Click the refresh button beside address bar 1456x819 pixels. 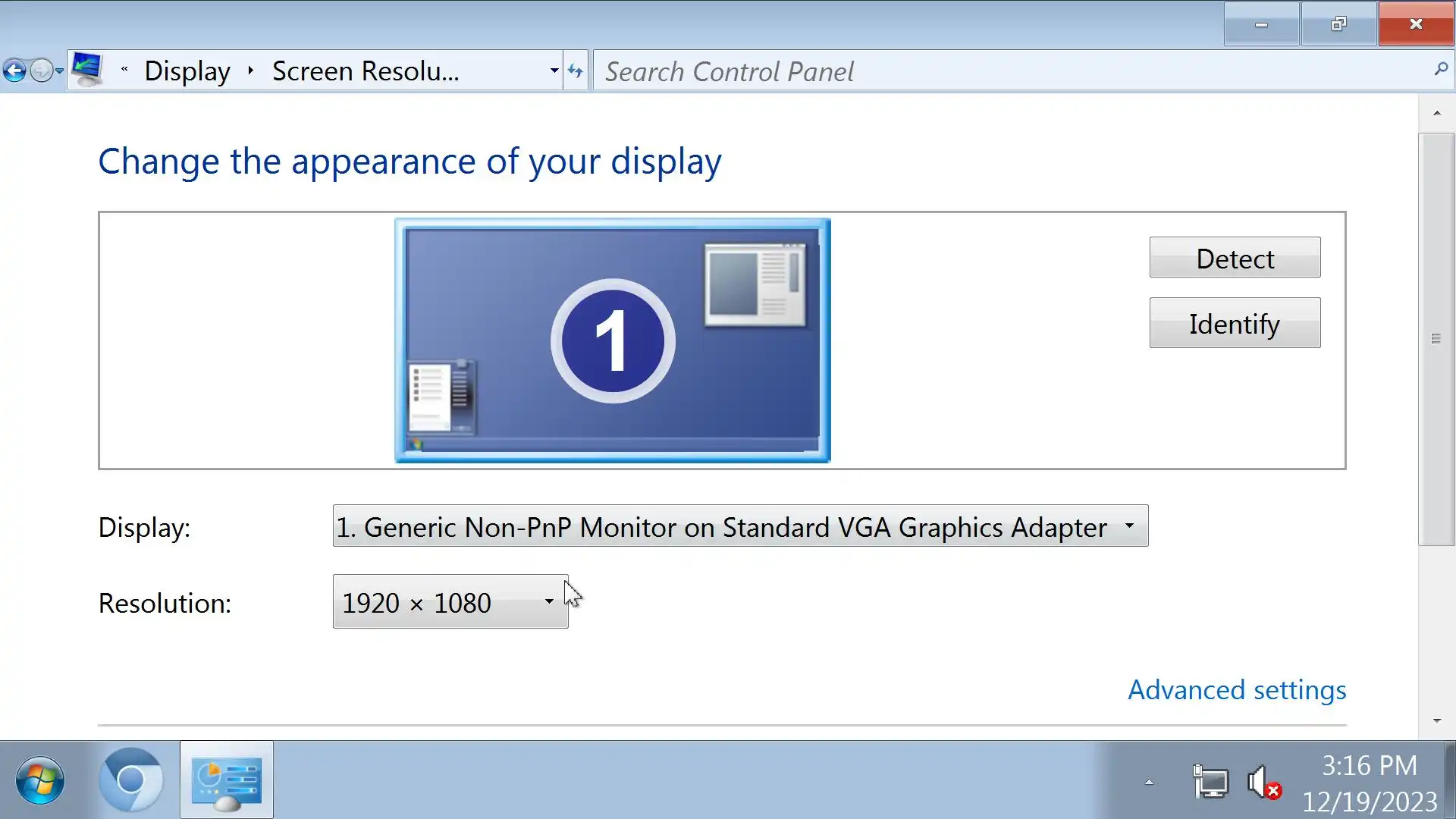pyautogui.click(x=576, y=71)
